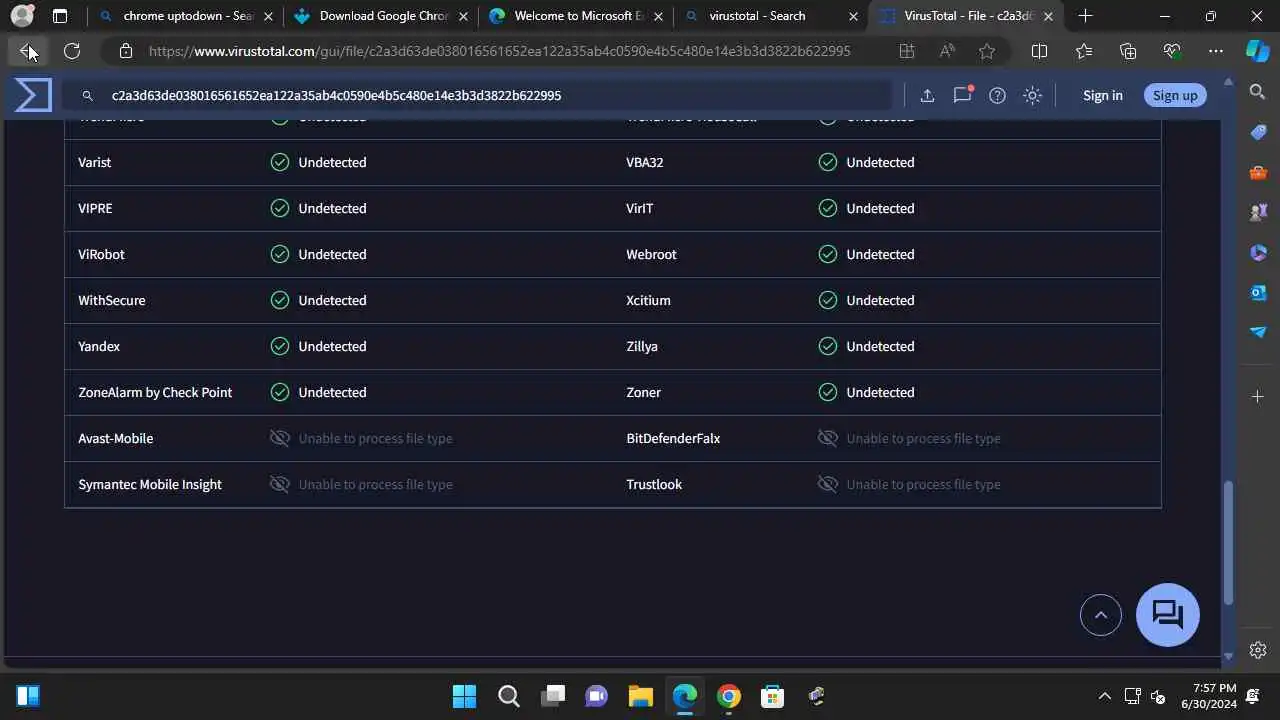Open sidebar Telegram-style send icon
The width and height of the screenshot is (1280, 720).
(x=1258, y=332)
